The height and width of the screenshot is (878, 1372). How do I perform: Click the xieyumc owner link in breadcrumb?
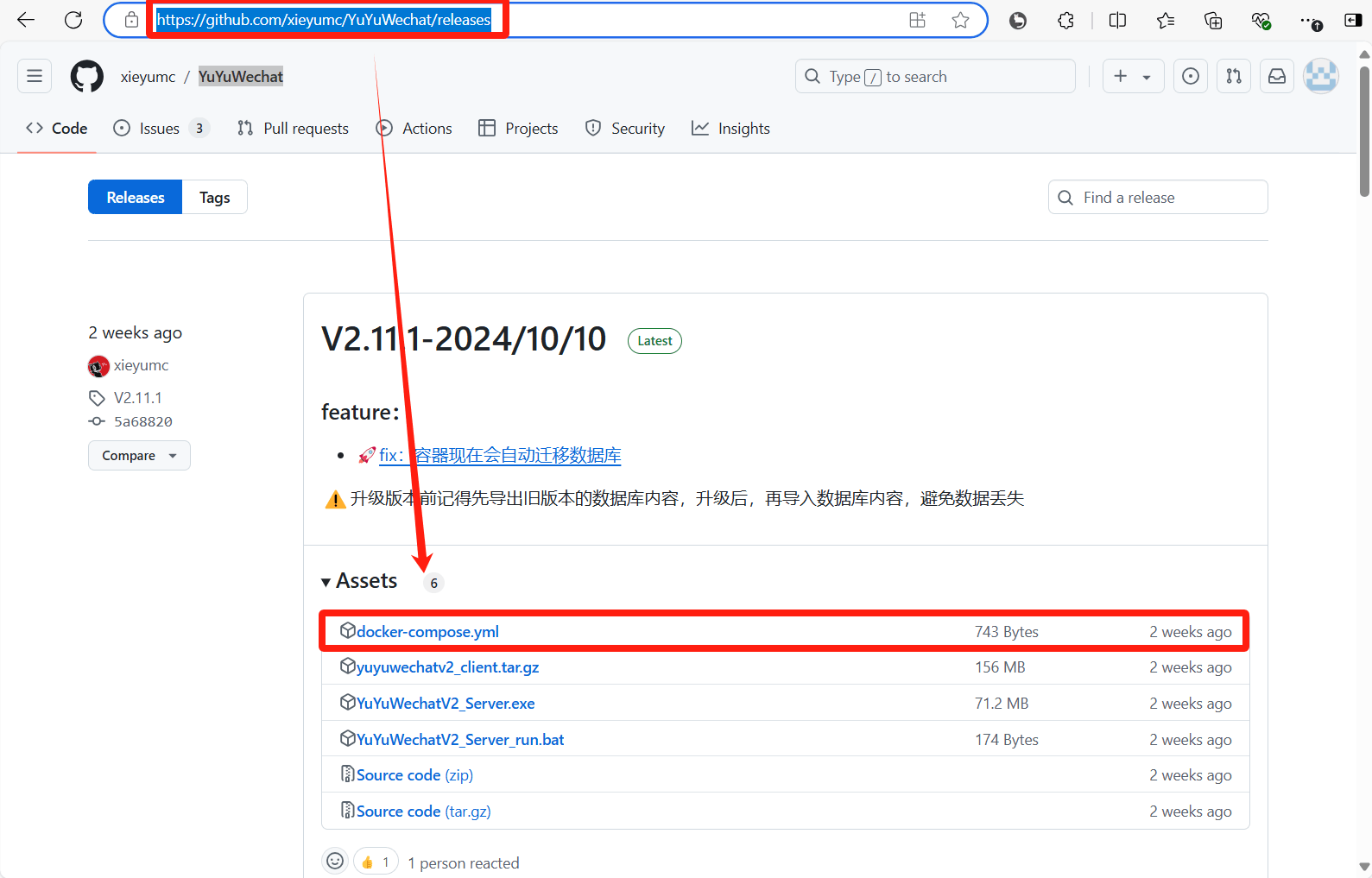[x=148, y=77]
